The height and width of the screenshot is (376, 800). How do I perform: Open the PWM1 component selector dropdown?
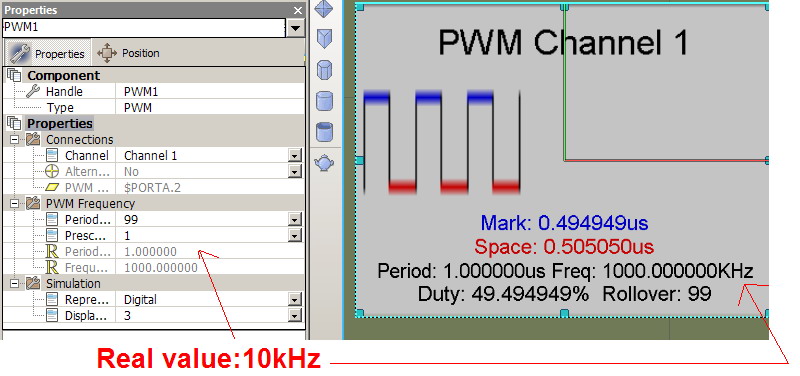[295, 28]
